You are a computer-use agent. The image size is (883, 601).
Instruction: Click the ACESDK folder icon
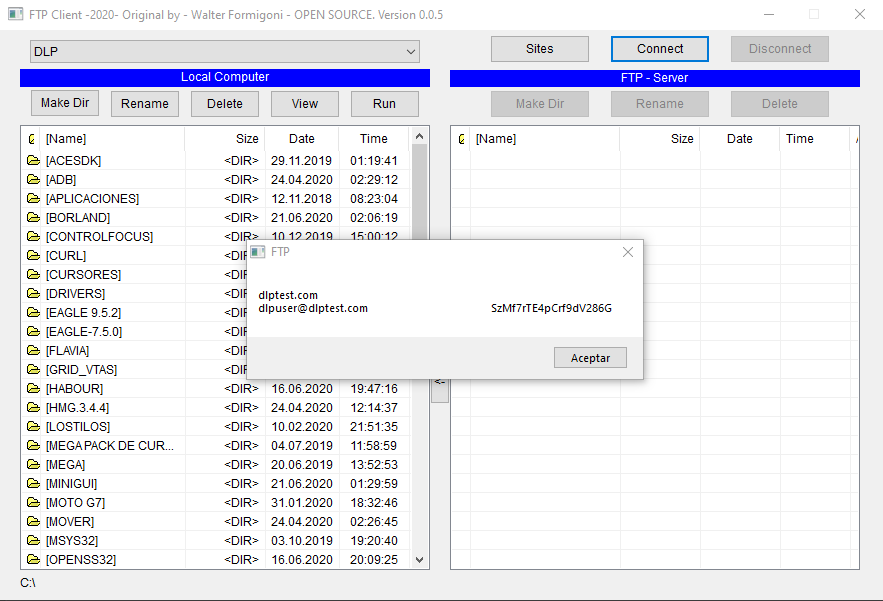33,161
